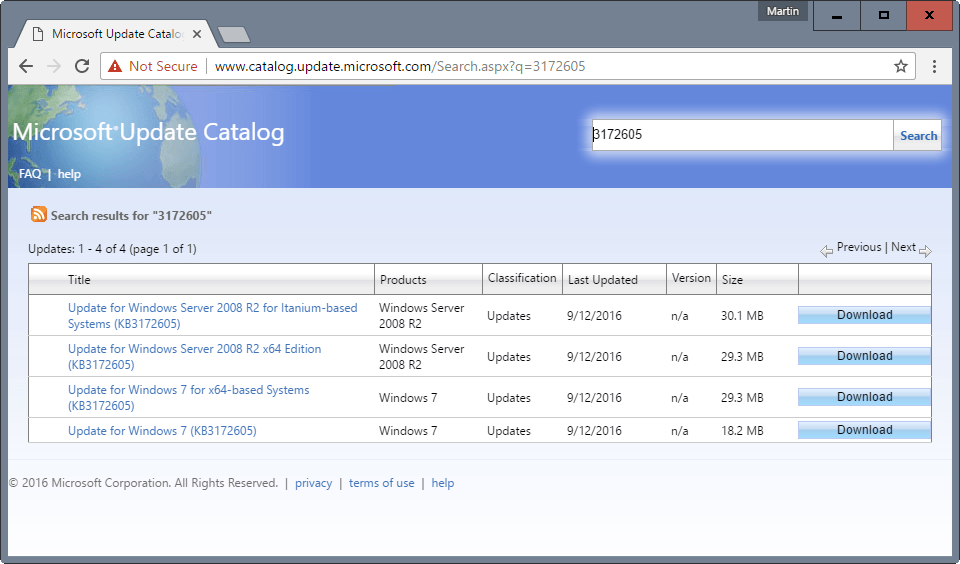Click the 30.1 MB size cell

(742, 316)
